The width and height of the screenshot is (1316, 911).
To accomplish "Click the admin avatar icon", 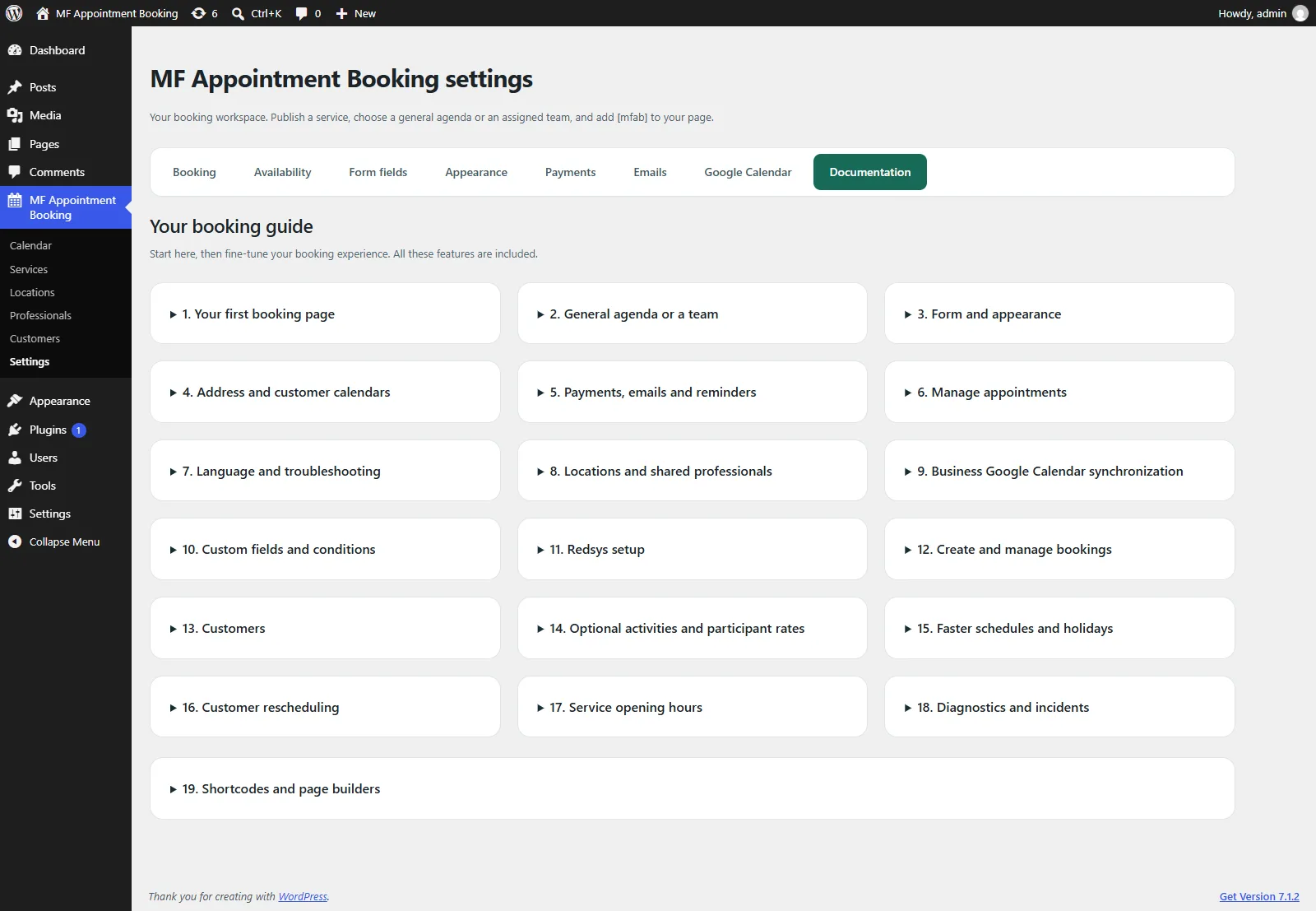I will click(1300, 13).
